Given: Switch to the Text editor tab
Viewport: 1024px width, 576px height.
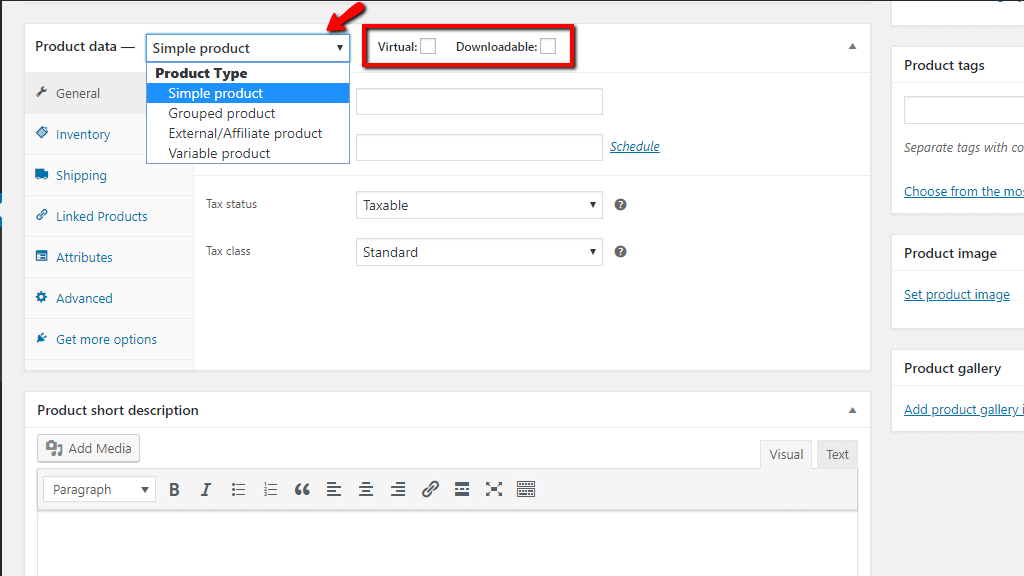Looking at the screenshot, I should pyautogui.click(x=837, y=455).
